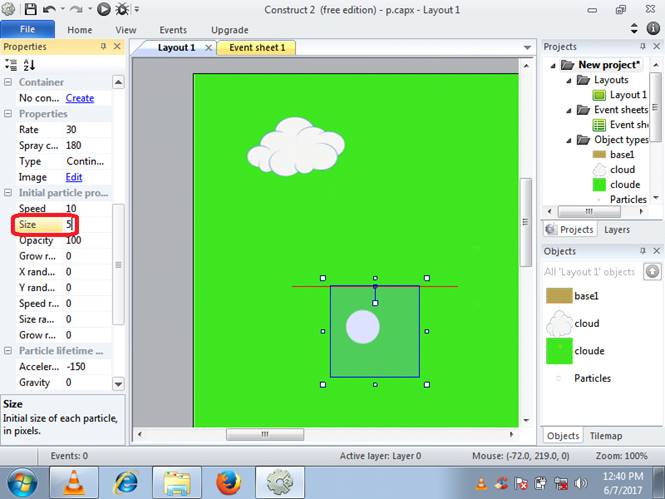Open the tab list dropdown arrow

click(527, 47)
